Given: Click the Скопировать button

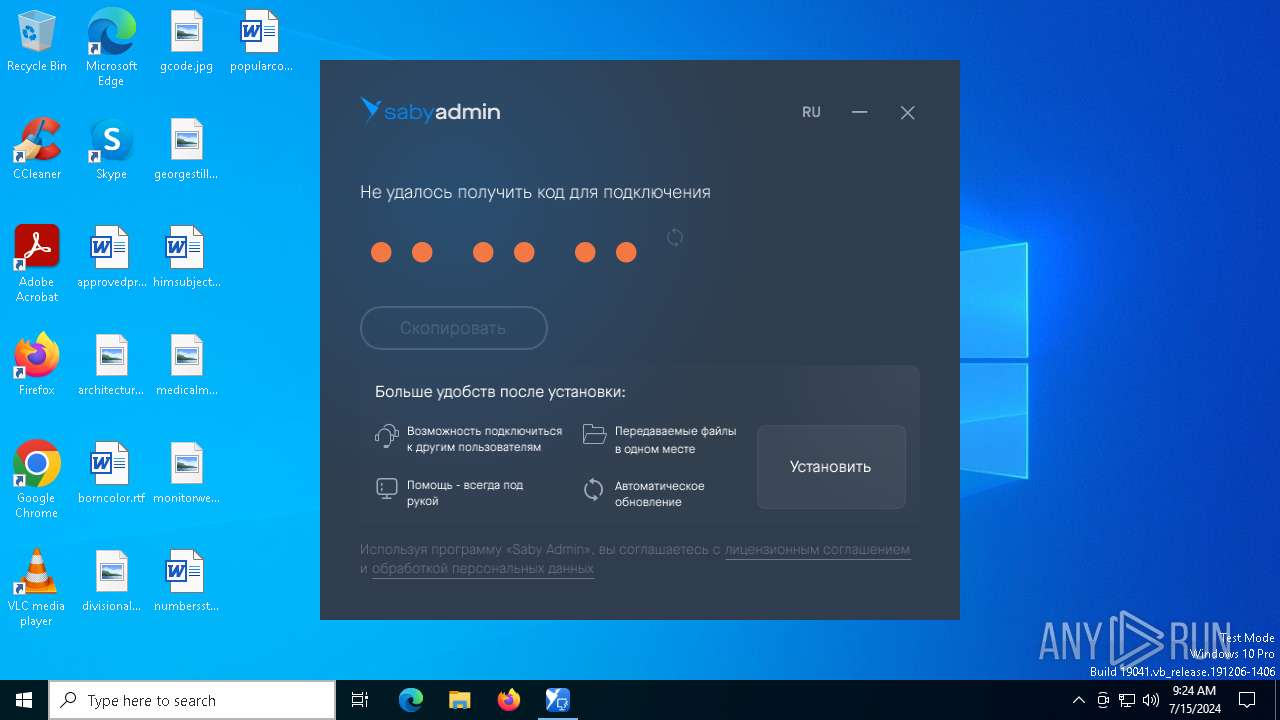Looking at the screenshot, I should point(453,328).
